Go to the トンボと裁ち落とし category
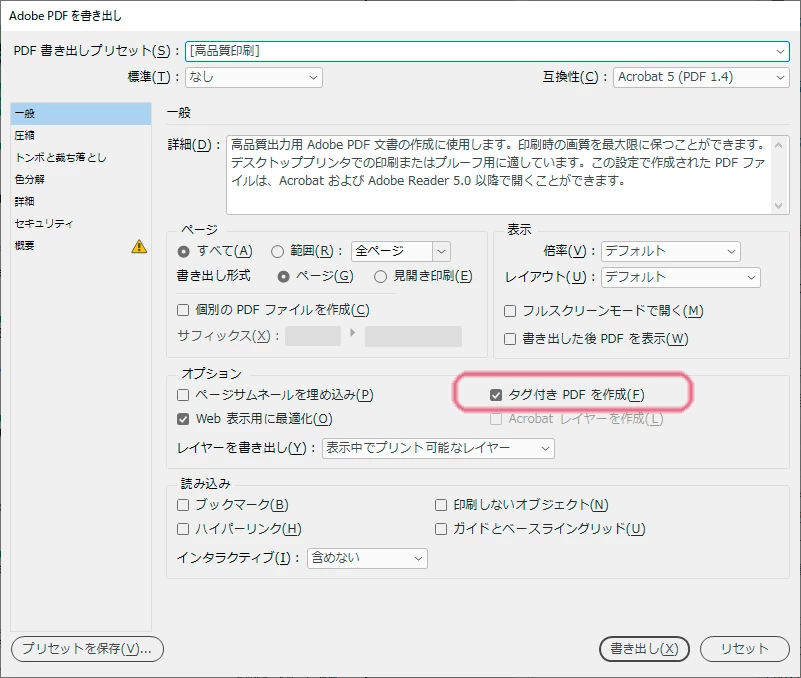 tap(81, 157)
